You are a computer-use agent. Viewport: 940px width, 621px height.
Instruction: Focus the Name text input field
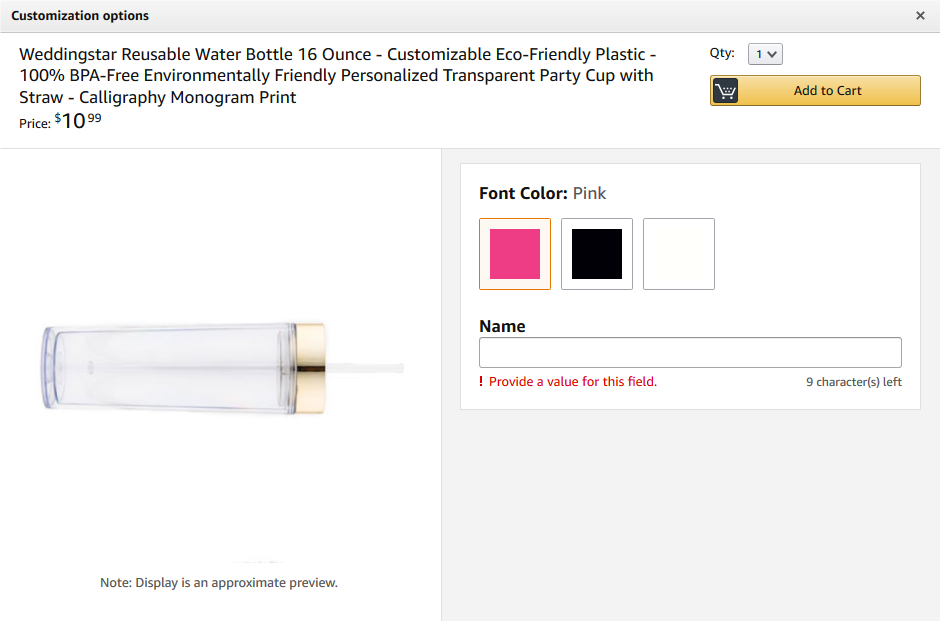click(x=690, y=353)
